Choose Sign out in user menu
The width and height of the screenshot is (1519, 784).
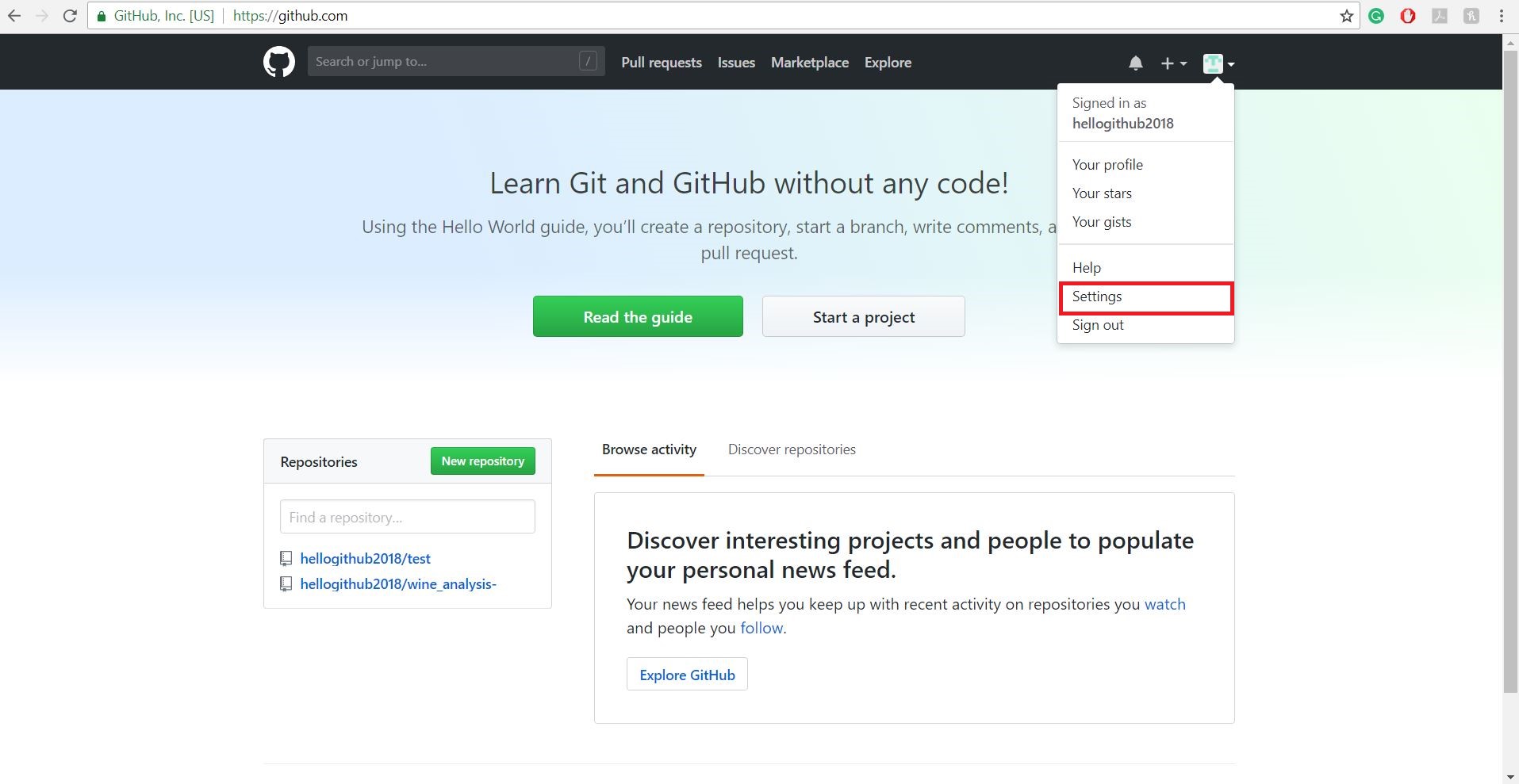(1145, 325)
